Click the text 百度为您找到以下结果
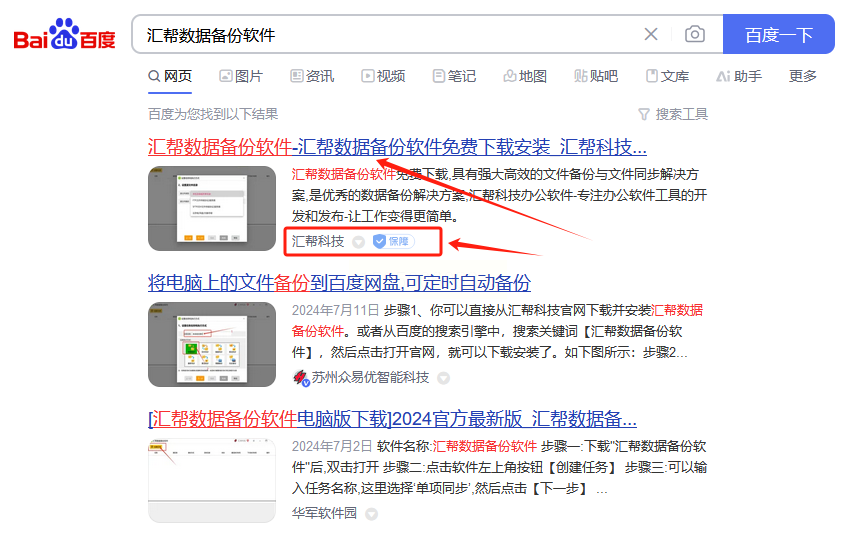 [x=213, y=114]
